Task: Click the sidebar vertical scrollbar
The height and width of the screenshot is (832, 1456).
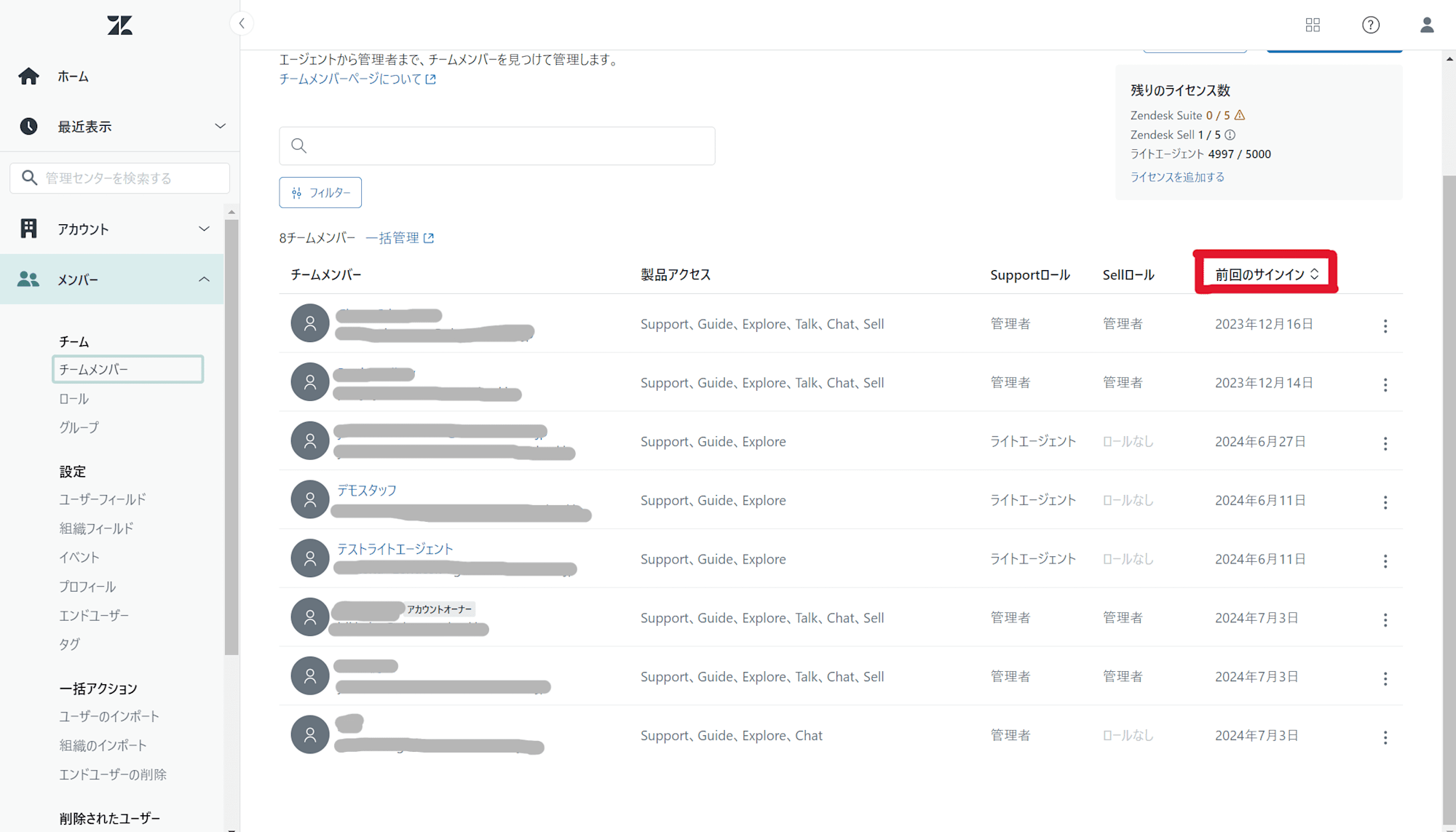Action: (232, 437)
